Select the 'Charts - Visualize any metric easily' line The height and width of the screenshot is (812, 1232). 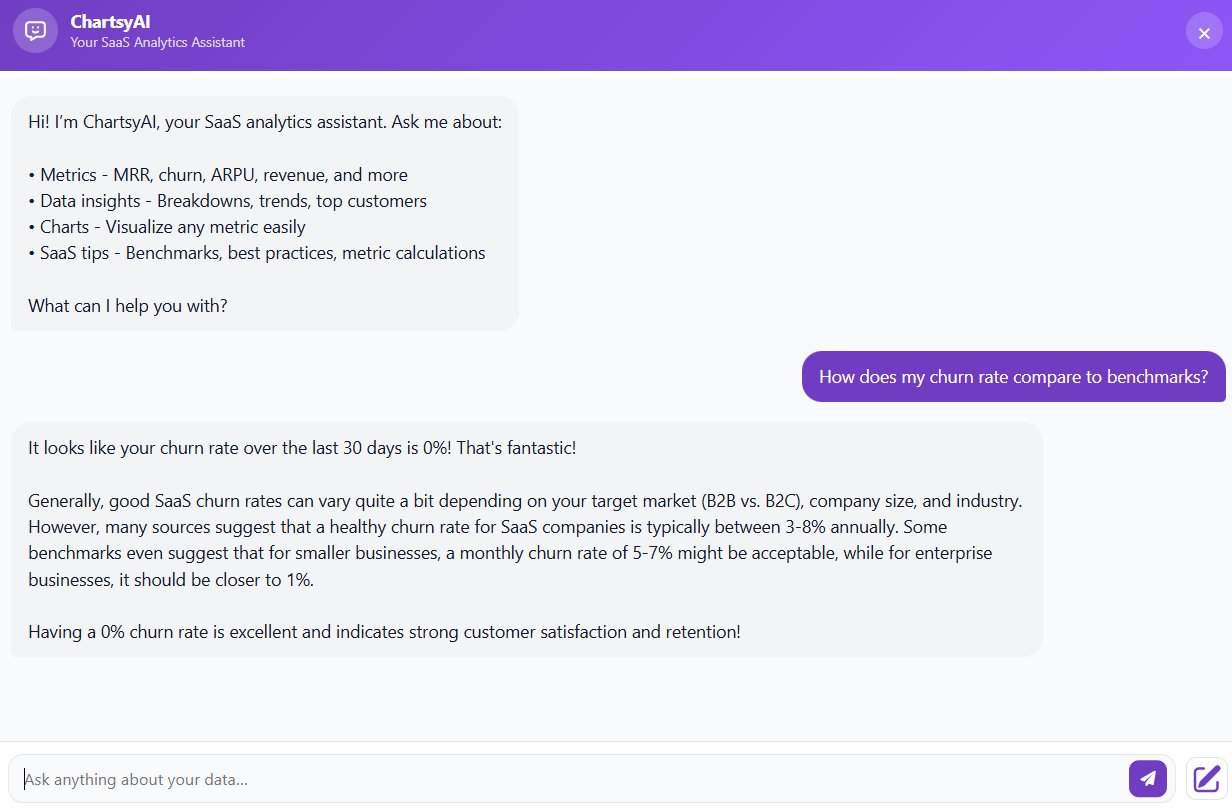tap(172, 226)
